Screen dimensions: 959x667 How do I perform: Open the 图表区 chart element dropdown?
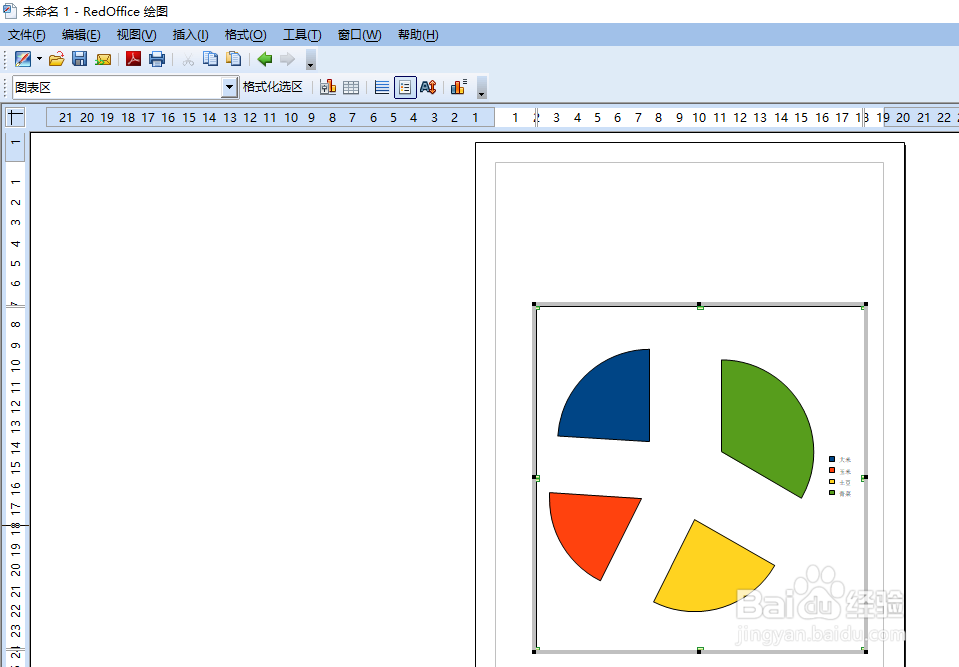click(229, 87)
